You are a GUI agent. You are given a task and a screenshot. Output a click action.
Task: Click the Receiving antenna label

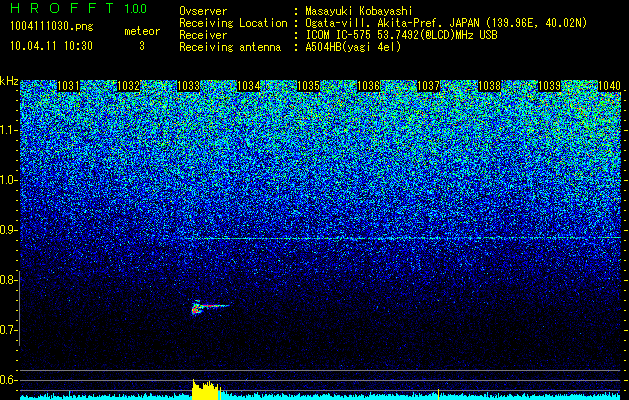pyautogui.click(x=230, y=47)
